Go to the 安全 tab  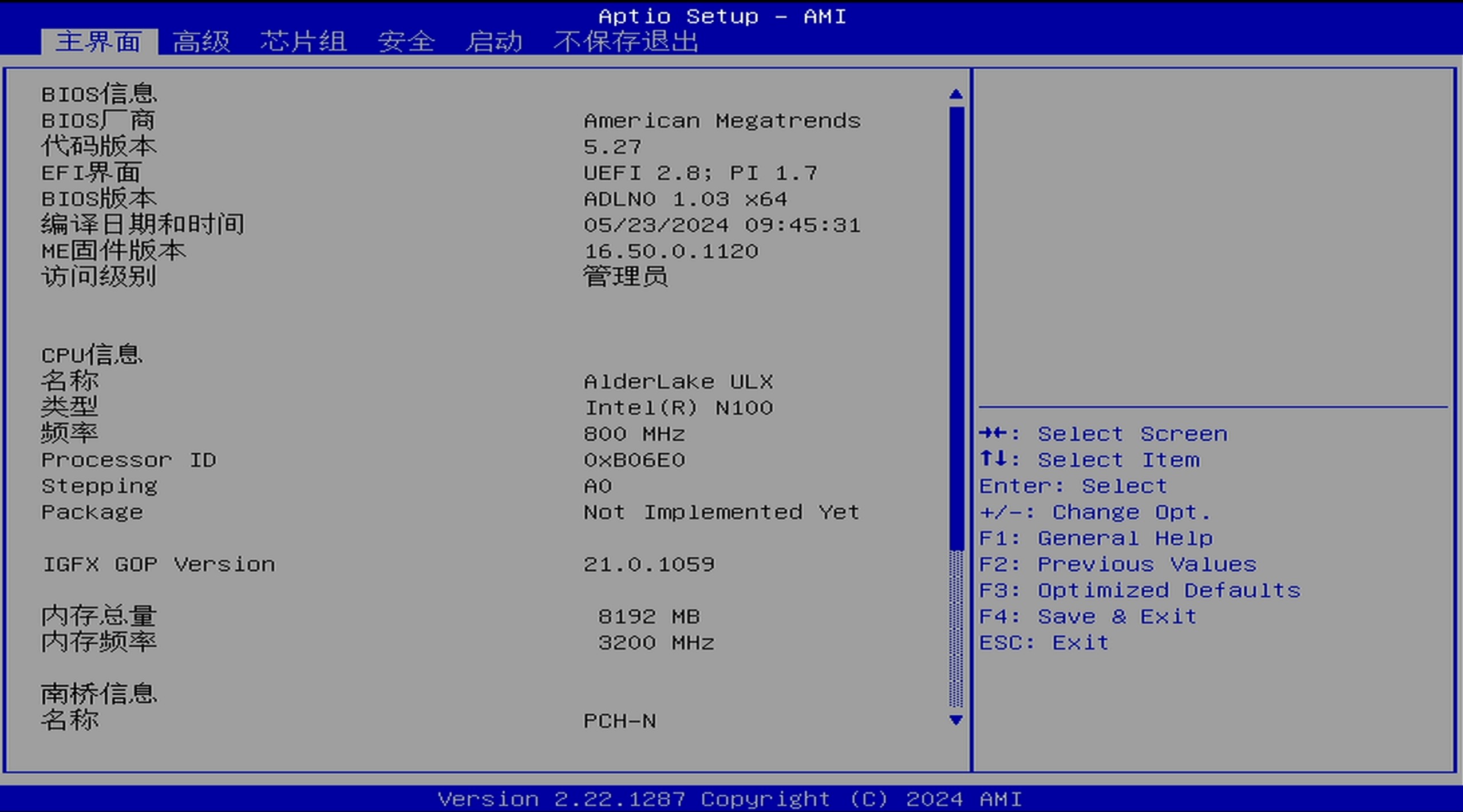point(406,42)
